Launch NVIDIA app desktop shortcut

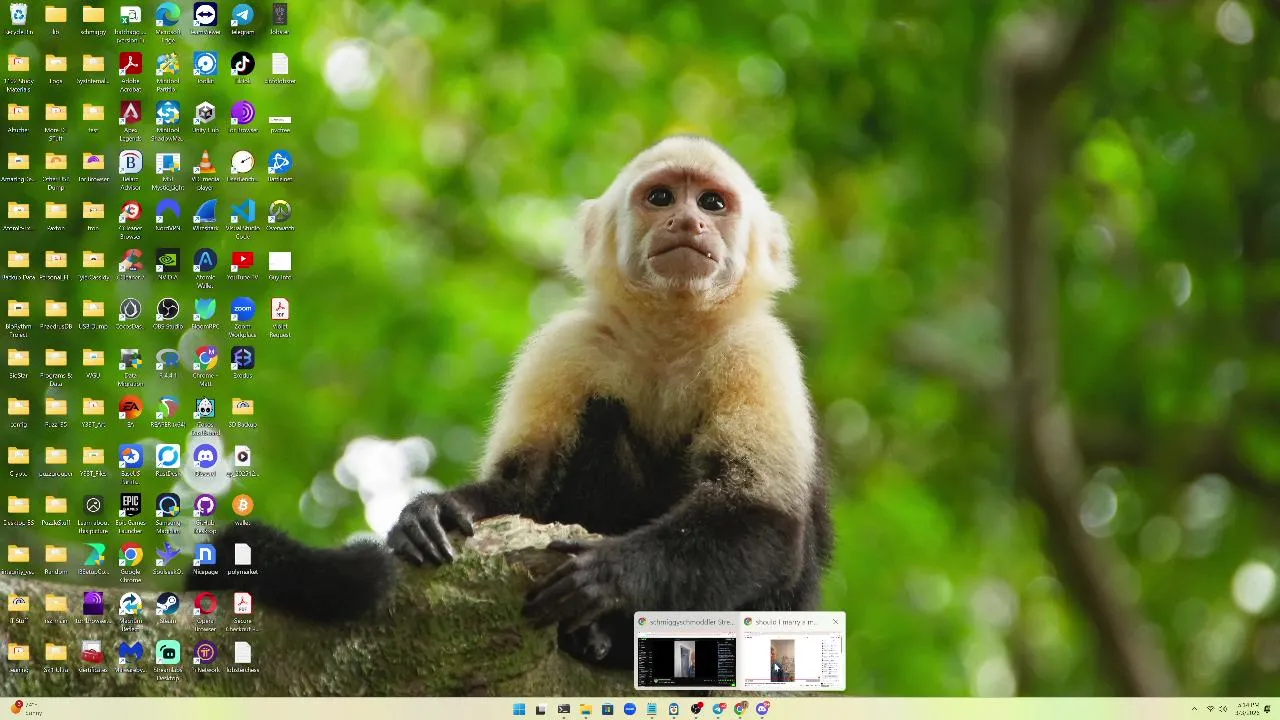pos(168,264)
